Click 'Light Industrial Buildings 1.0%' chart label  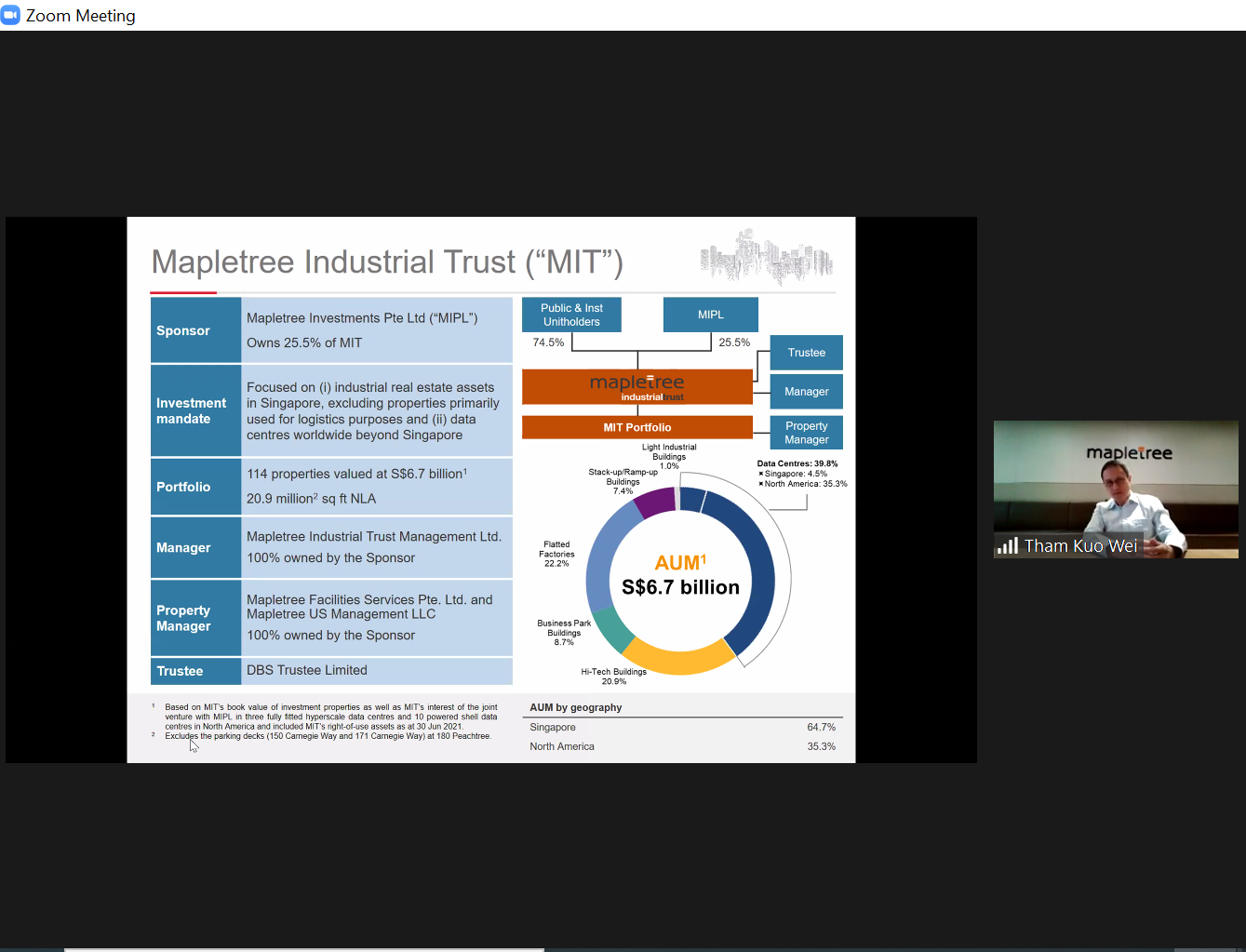[x=669, y=456]
